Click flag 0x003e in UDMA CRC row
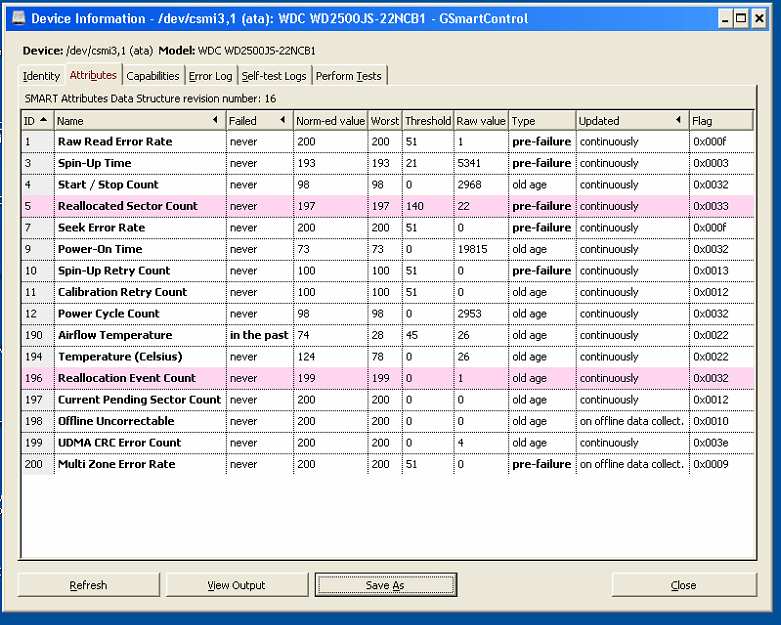Viewport: 781px width, 625px height. 710,443
